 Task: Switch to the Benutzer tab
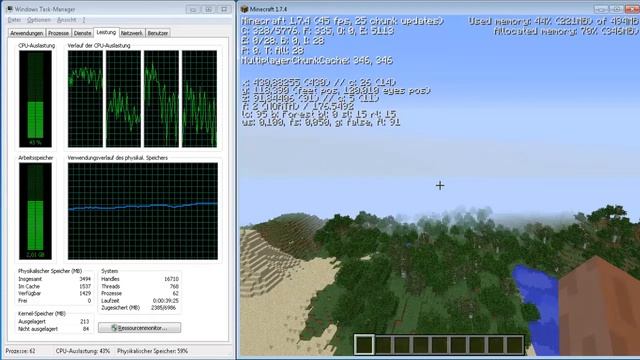pos(158,33)
